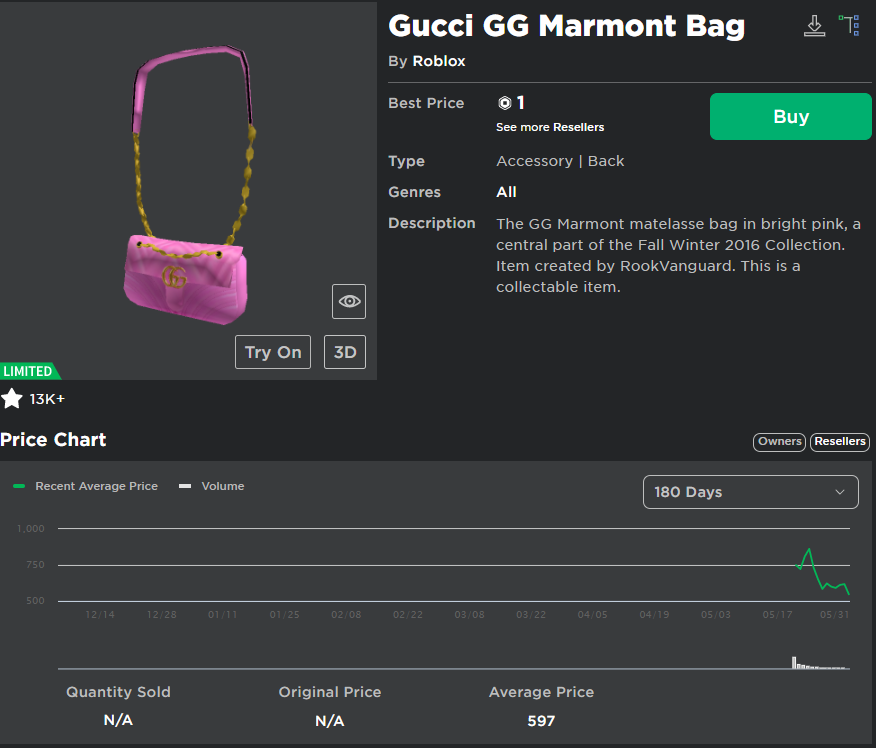Switch to 3D view
The image size is (876, 748).
coord(345,352)
